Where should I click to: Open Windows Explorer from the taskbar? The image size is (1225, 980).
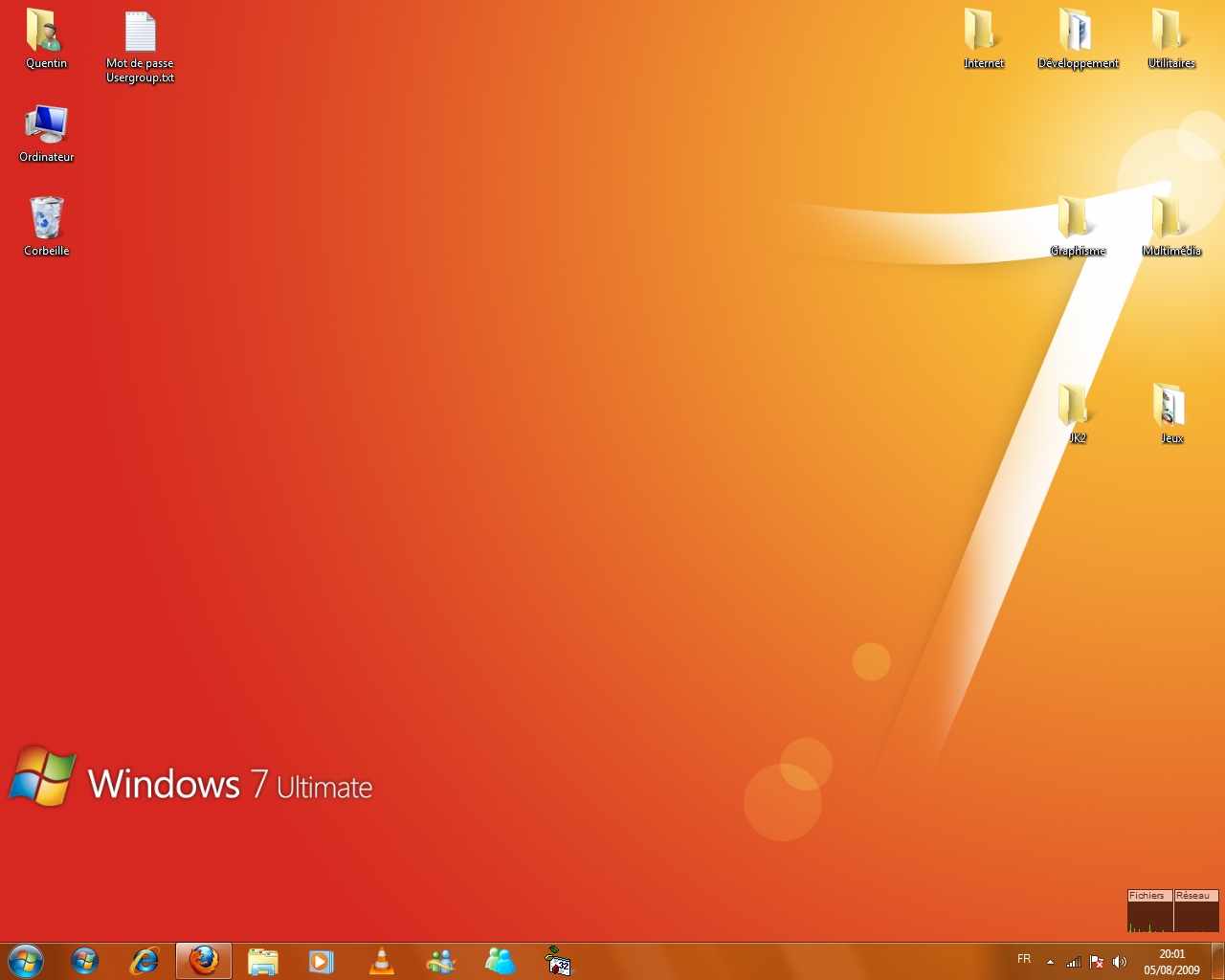pos(263,961)
